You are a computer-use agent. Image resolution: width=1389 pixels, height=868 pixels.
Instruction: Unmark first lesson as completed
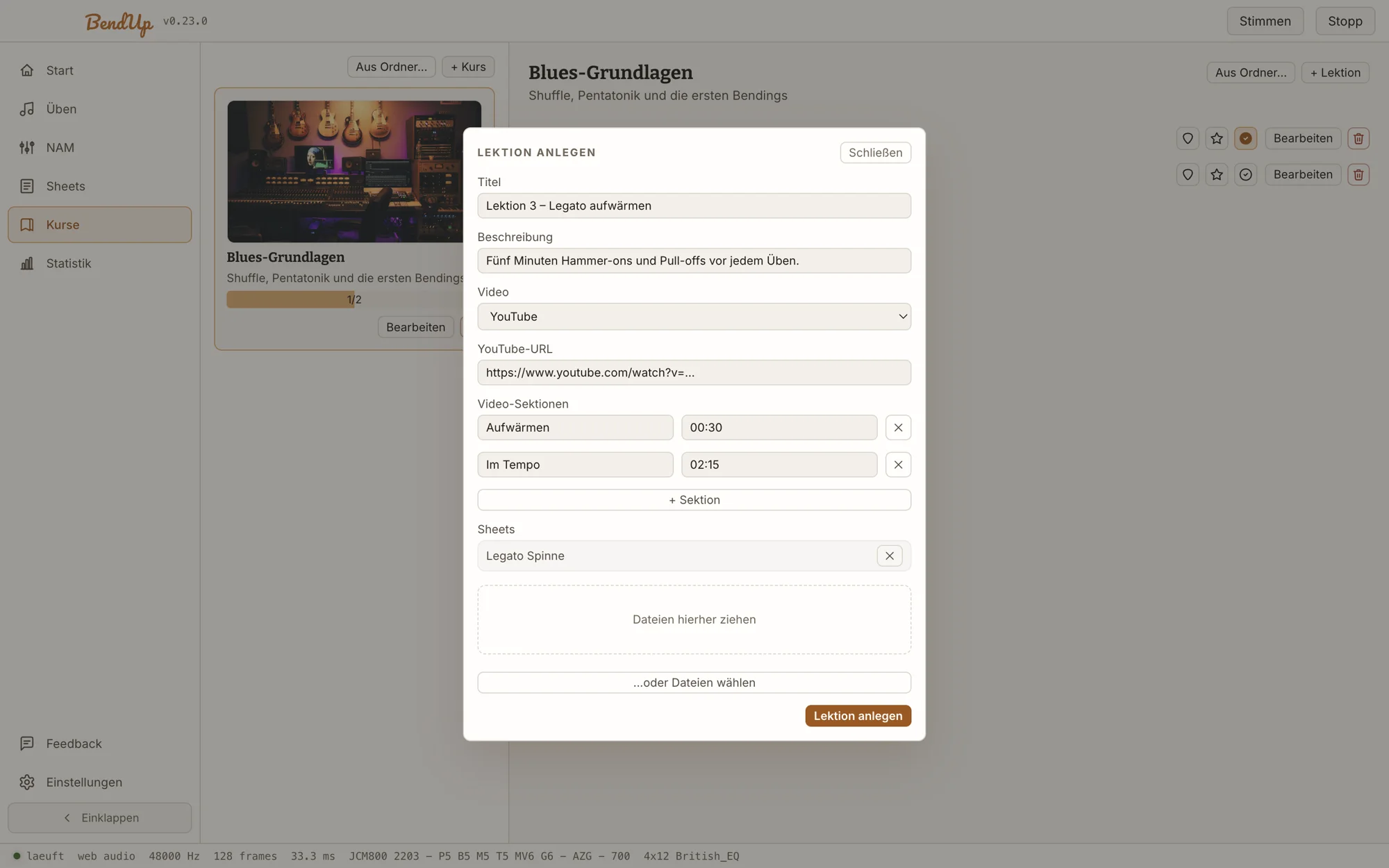[1246, 138]
